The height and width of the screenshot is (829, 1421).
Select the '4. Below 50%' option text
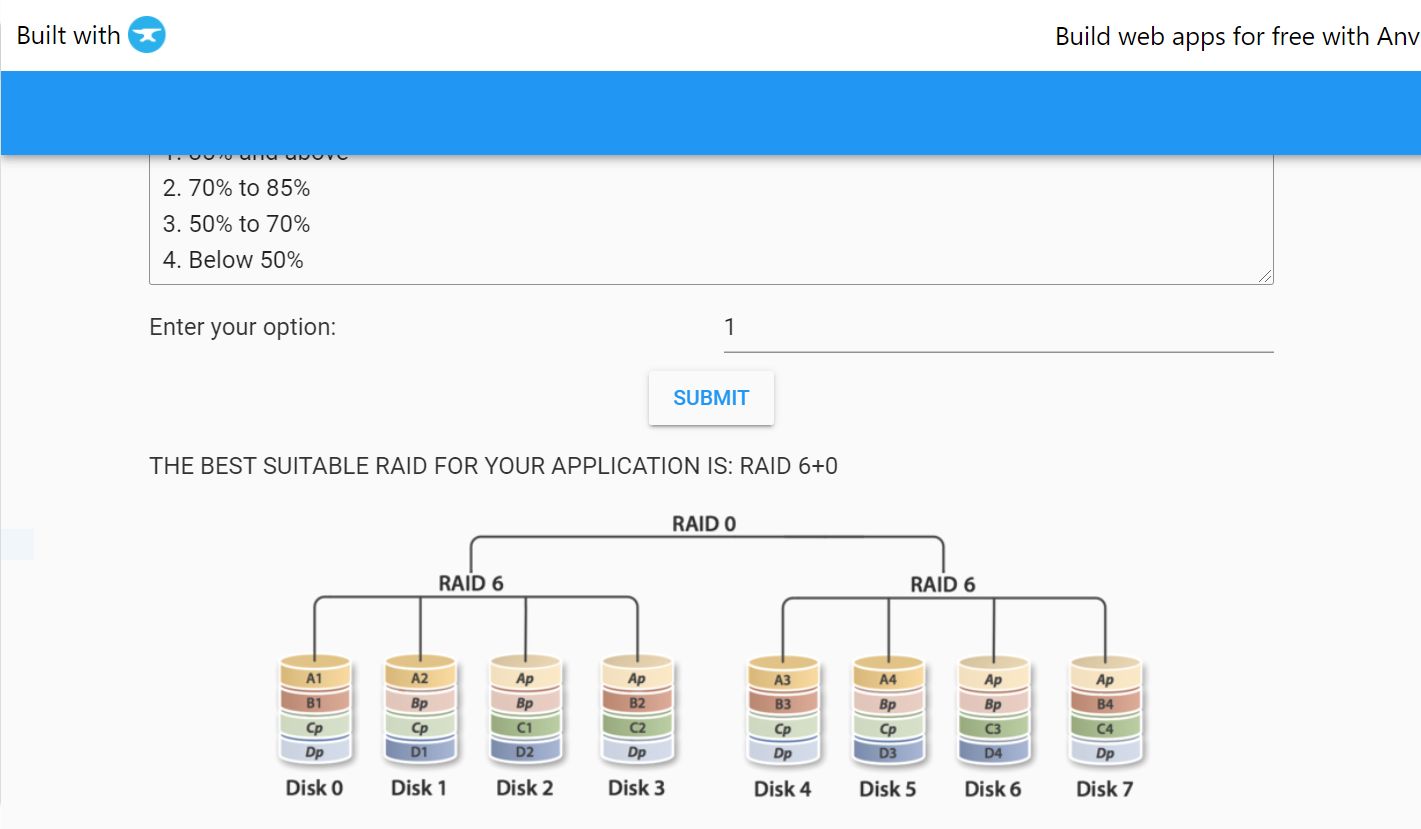232,259
